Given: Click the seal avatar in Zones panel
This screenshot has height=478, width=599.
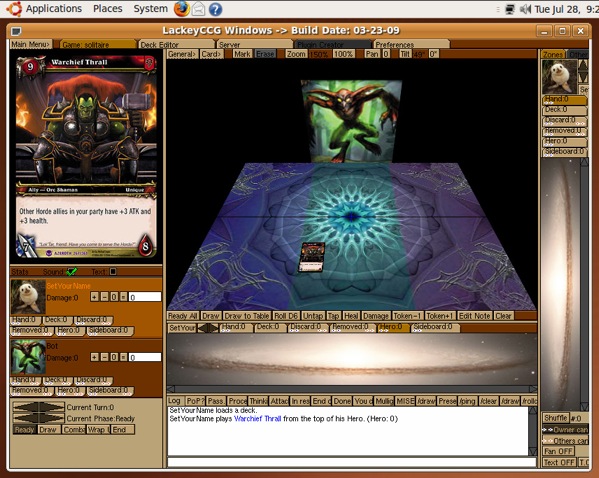Looking at the screenshot, I should pyautogui.click(x=559, y=77).
